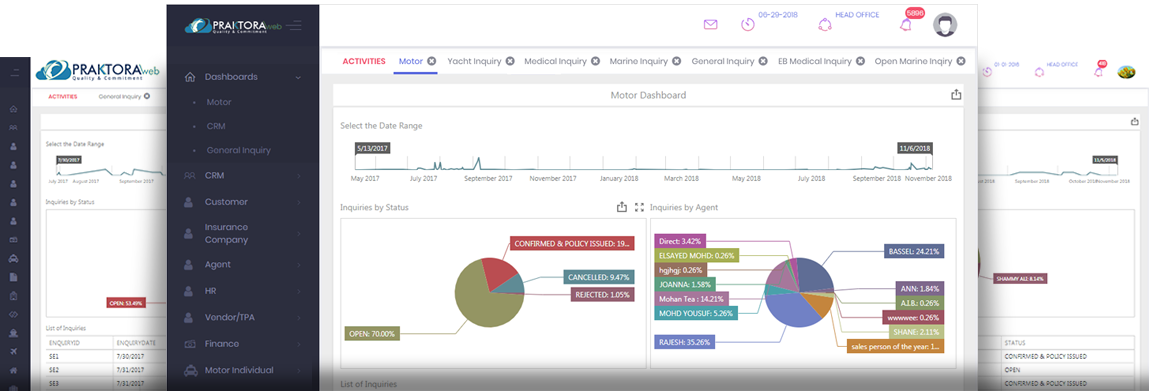Click the Motor Individual car icon
Viewport: 1149px width, 391px height.
[190, 370]
